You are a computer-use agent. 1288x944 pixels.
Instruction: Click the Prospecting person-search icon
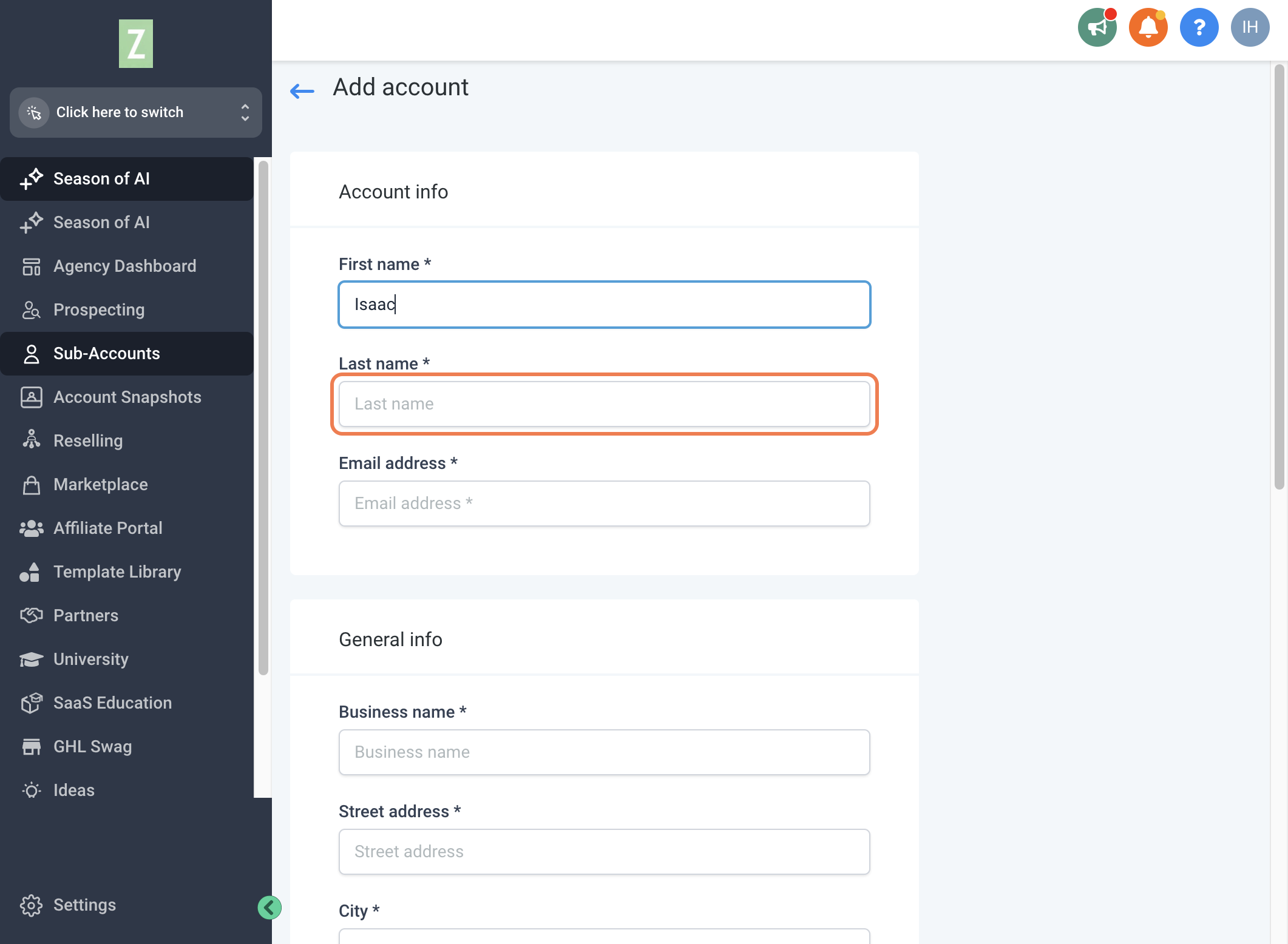(31, 310)
